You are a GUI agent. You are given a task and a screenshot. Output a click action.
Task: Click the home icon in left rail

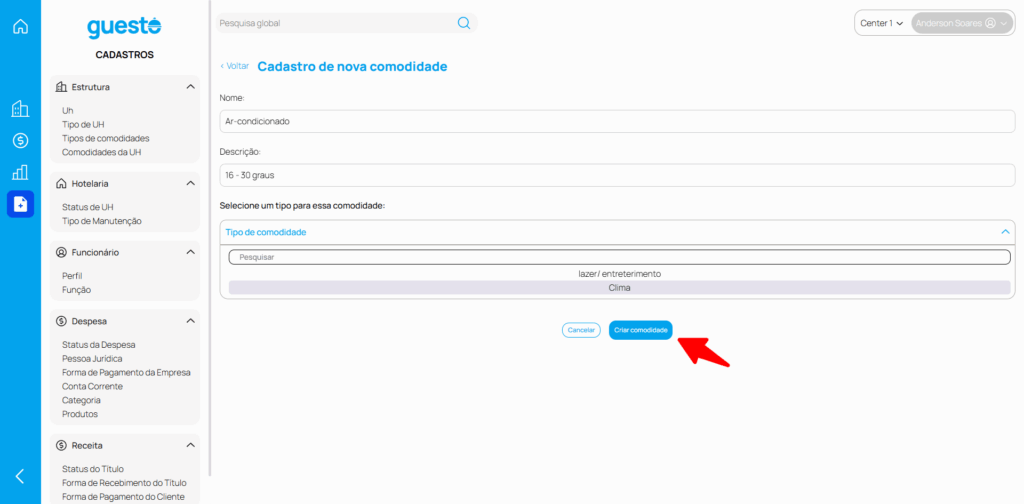pyautogui.click(x=20, y=26)
